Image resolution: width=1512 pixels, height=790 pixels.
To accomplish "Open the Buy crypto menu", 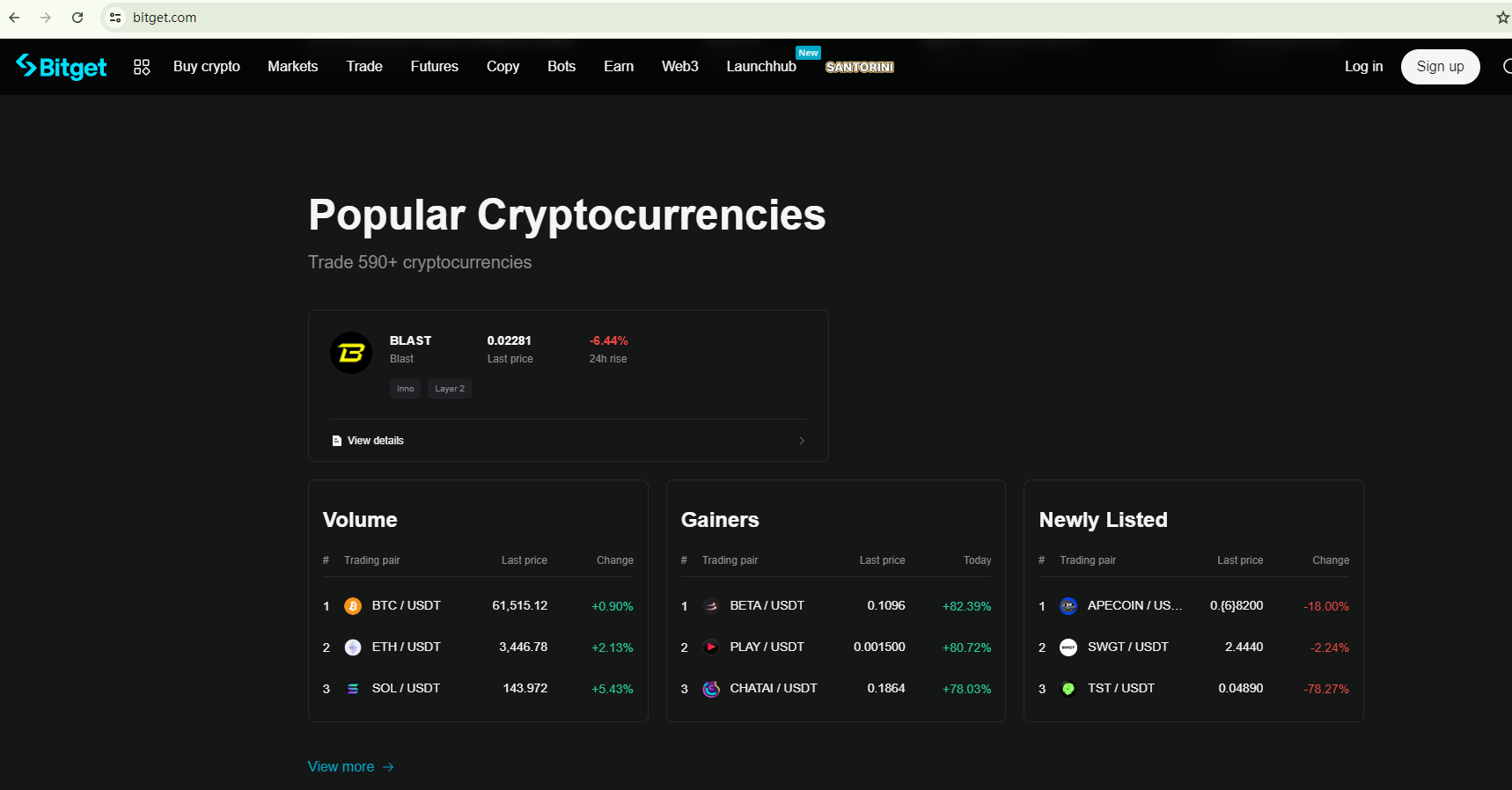I will [207, 67].
